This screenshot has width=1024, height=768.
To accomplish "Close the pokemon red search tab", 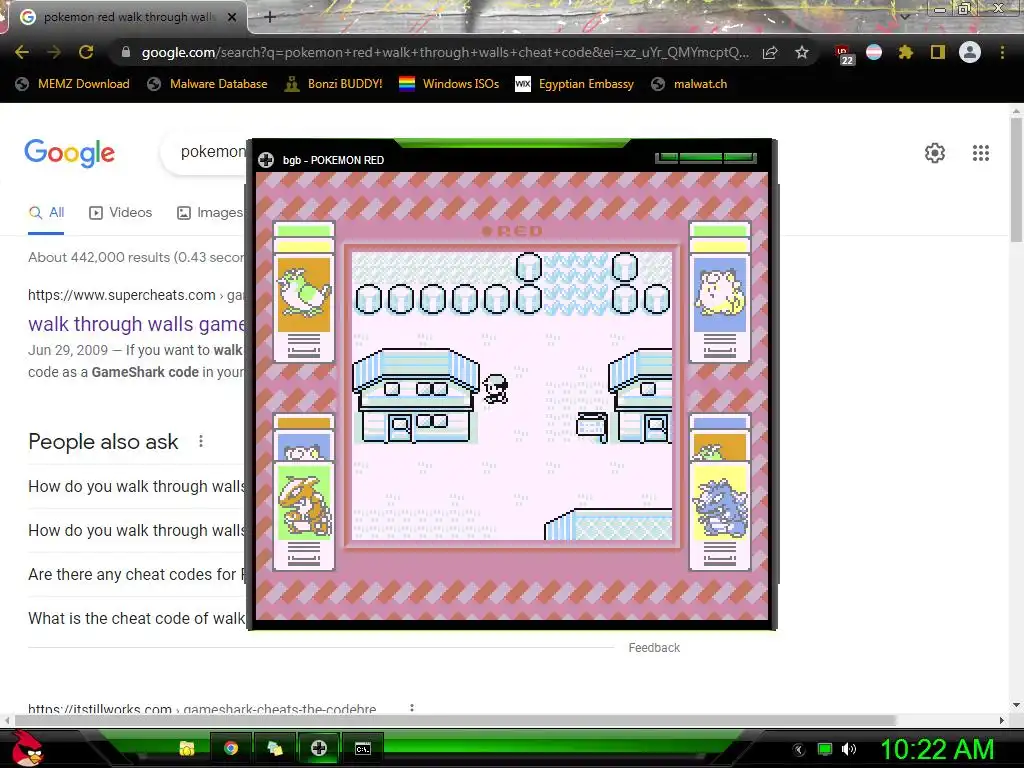I will coord(232,17).
